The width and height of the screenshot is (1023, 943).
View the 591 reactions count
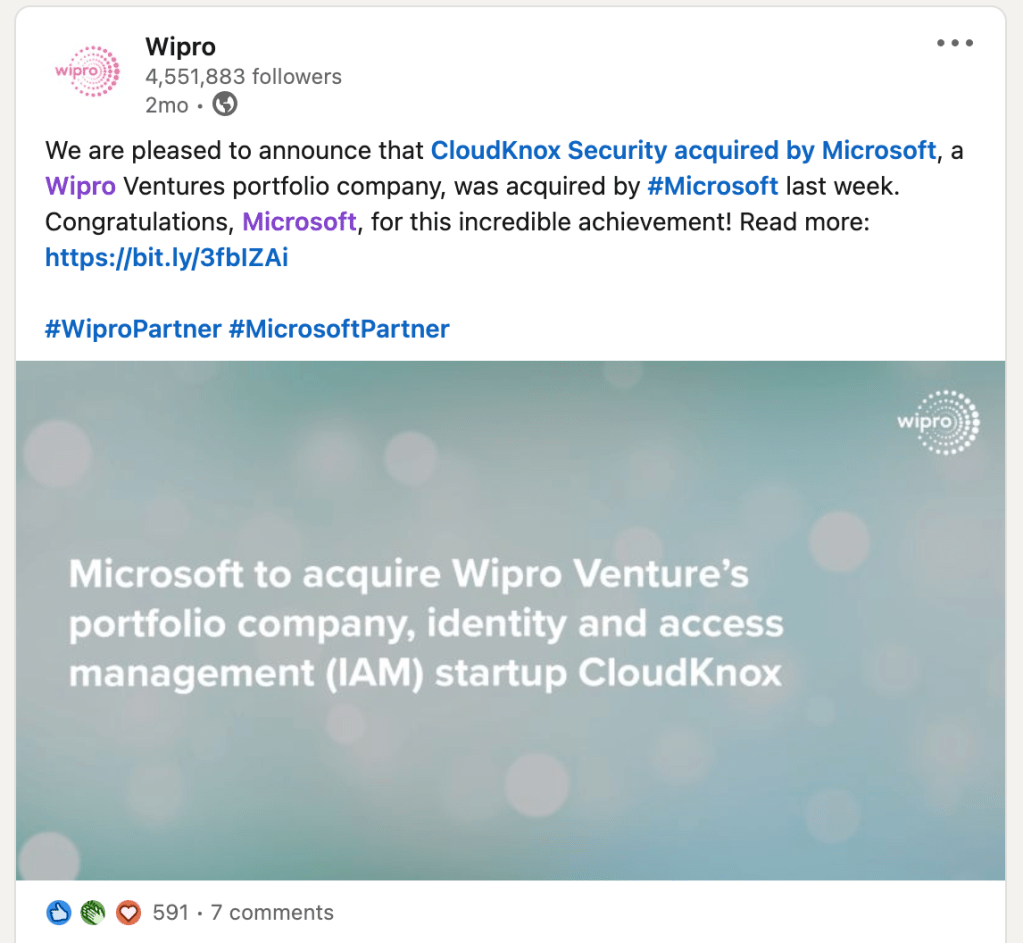[x=170, y=912]
